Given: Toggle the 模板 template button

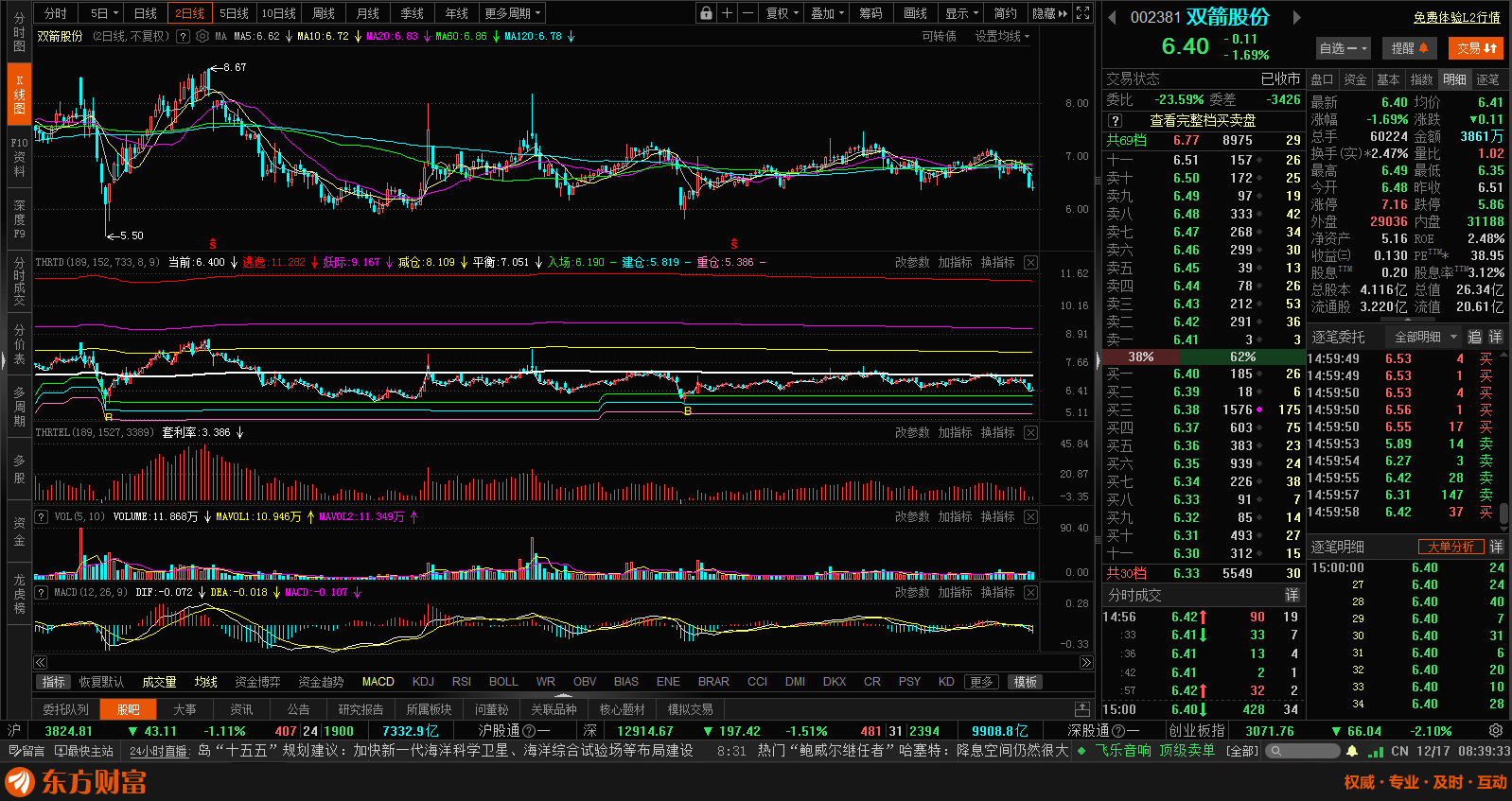Looking at the screenshot, I should 1026,682.
